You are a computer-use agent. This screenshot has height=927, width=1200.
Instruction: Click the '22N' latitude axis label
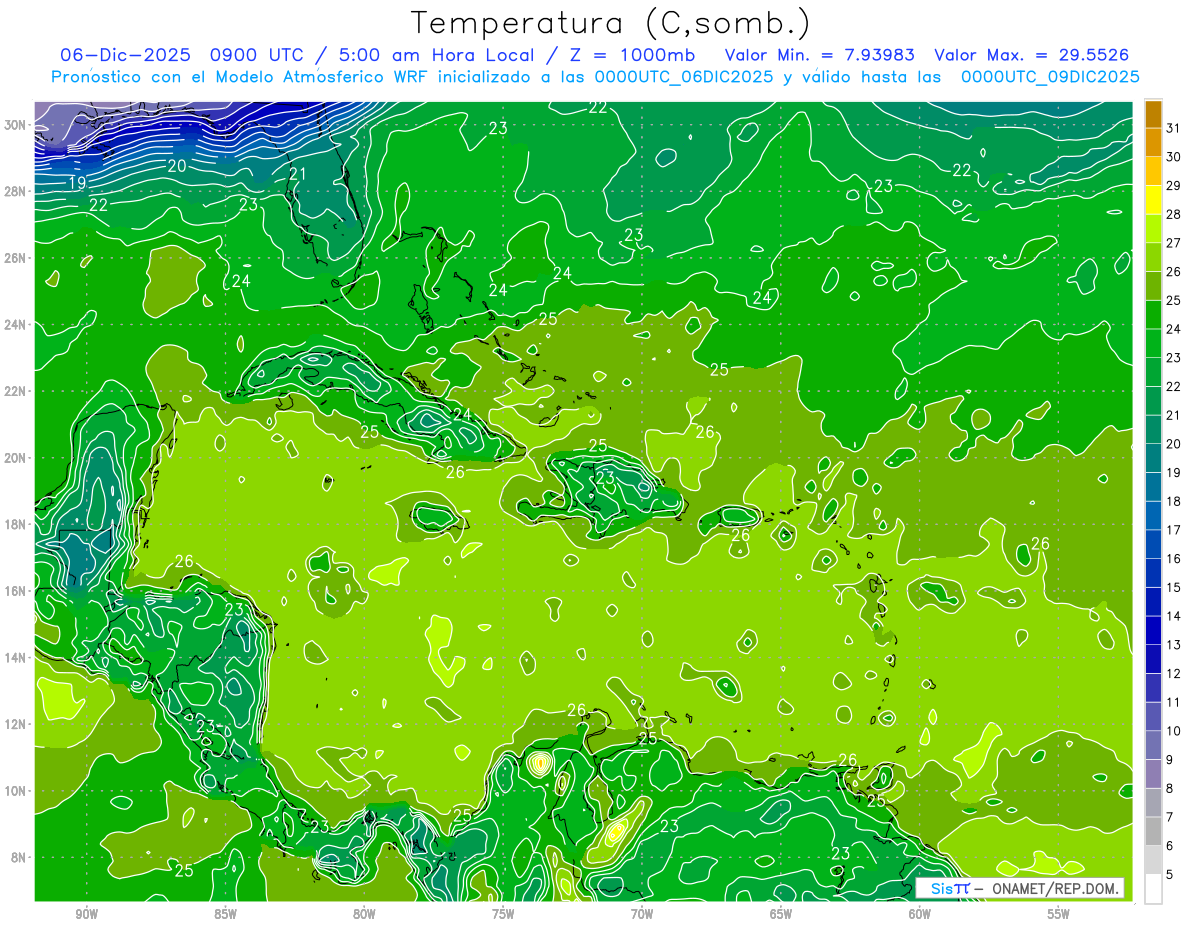tap(15, 391)
